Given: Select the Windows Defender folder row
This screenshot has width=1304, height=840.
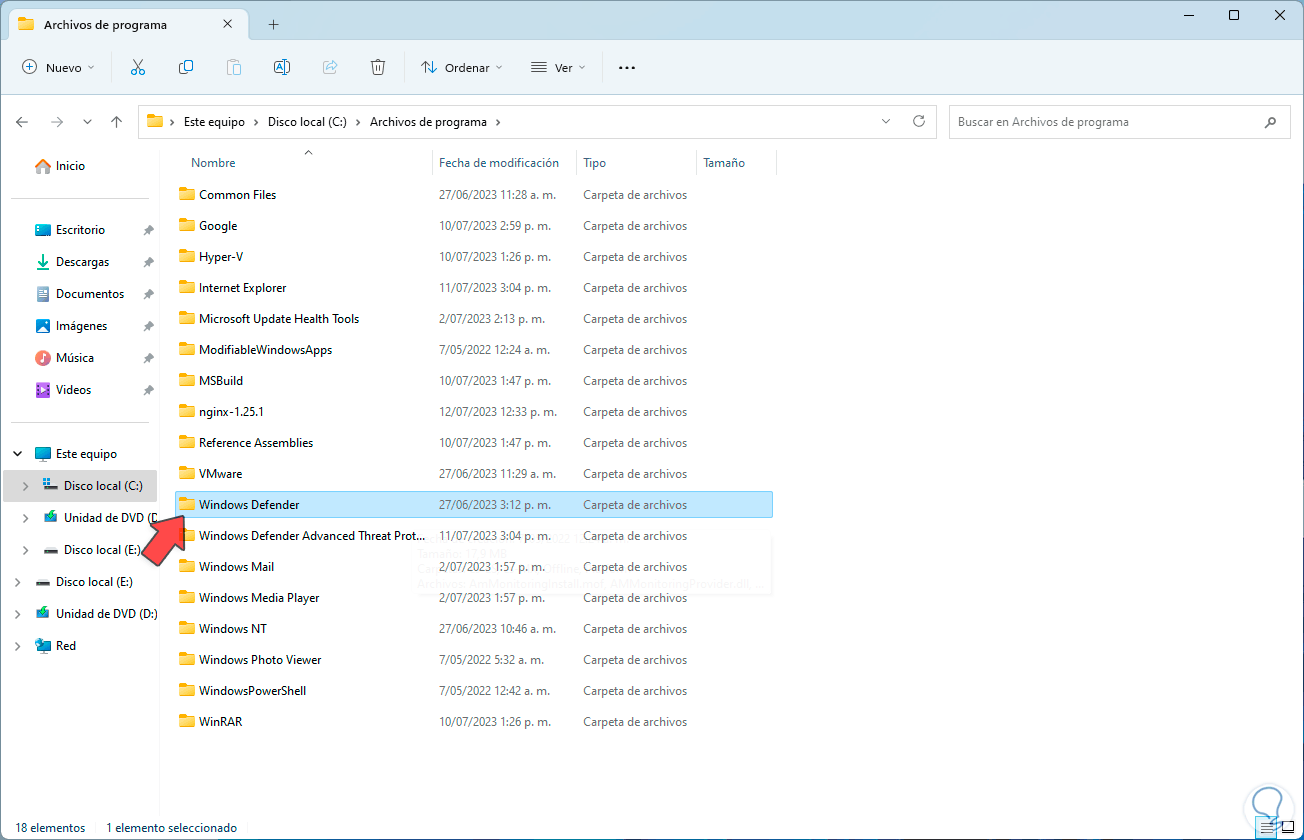Looking at the screenshot, I should (474, 505).
